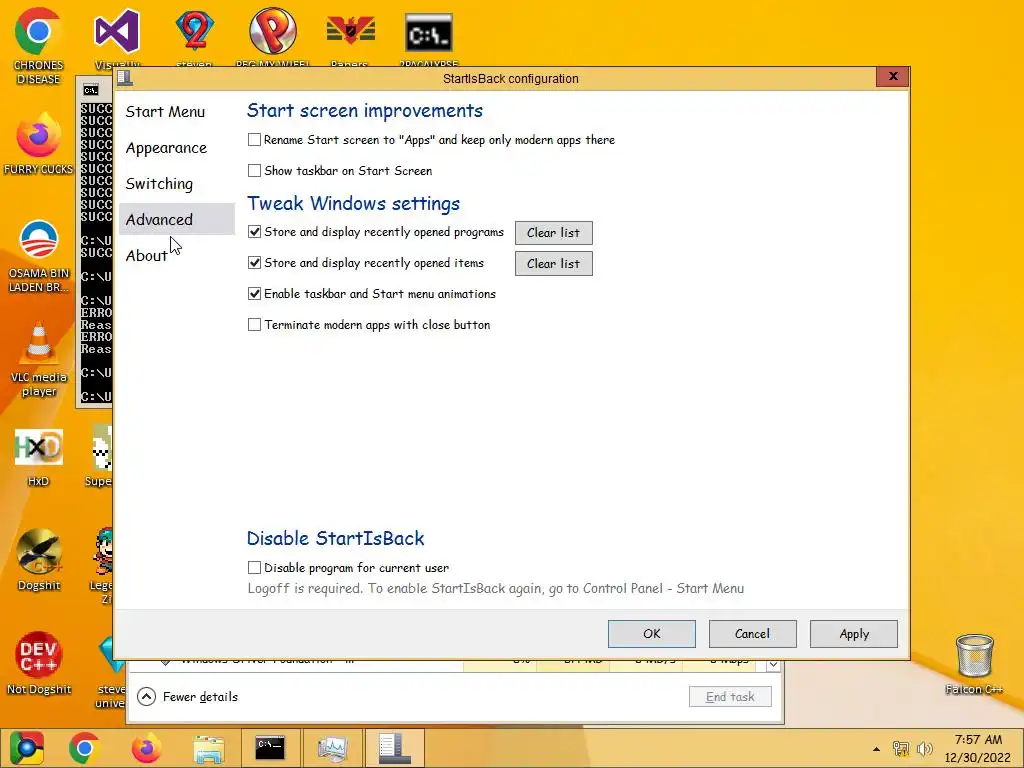Open the command prompt desktop shortcut icon
Viewport: 1024px width, 768px height.
click(x=428, y=33)
